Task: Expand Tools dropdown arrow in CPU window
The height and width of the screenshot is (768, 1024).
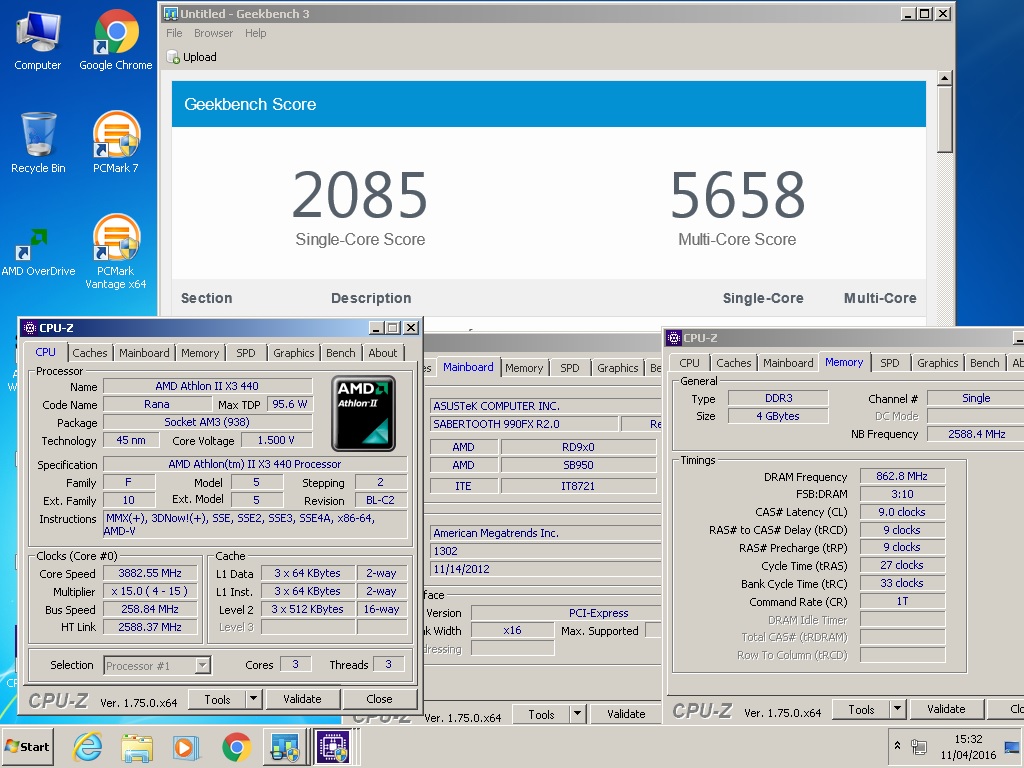Action: 254,699
